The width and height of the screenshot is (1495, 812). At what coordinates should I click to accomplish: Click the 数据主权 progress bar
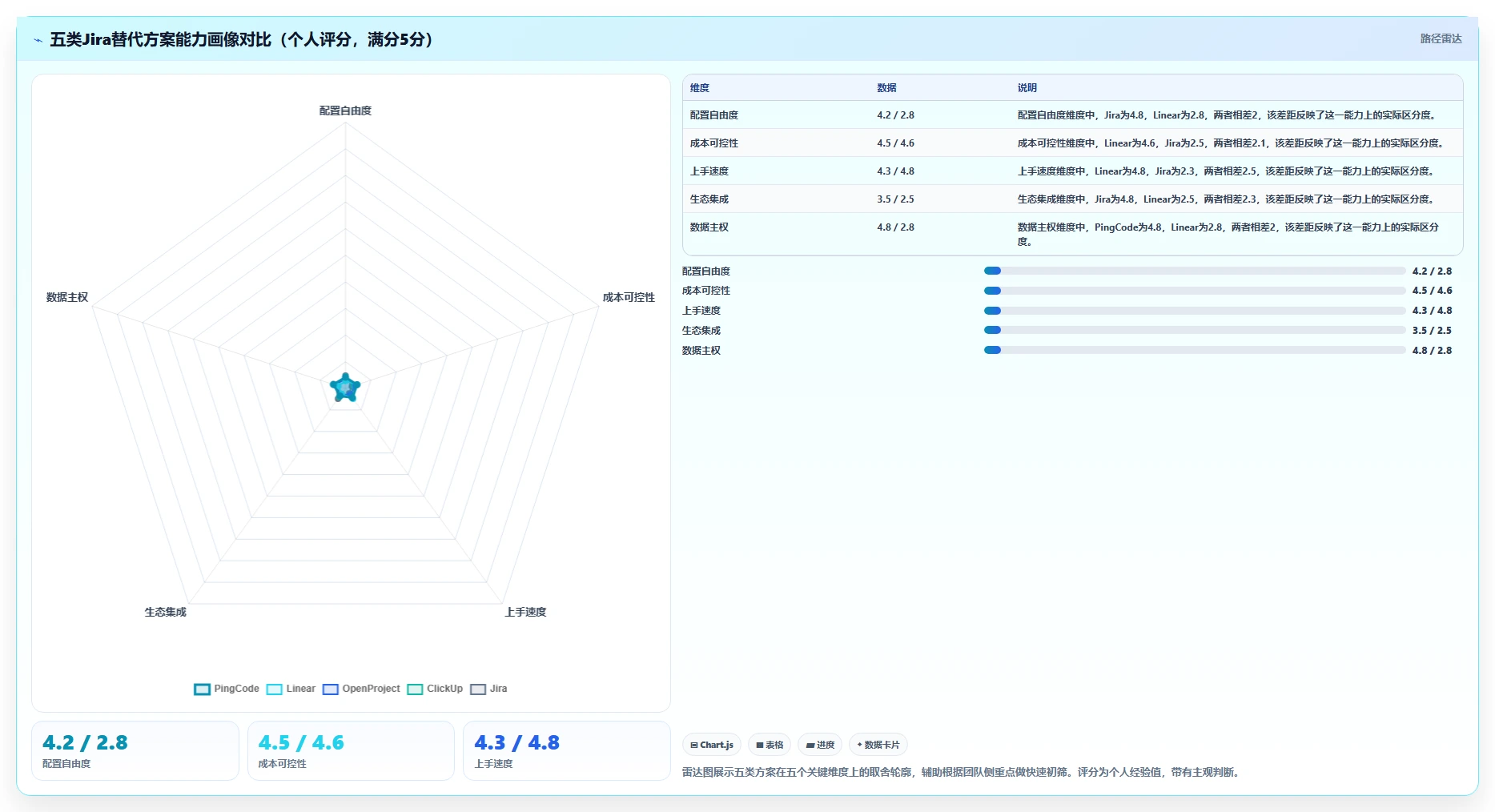pyautogui.click(x=1195, y=350)
